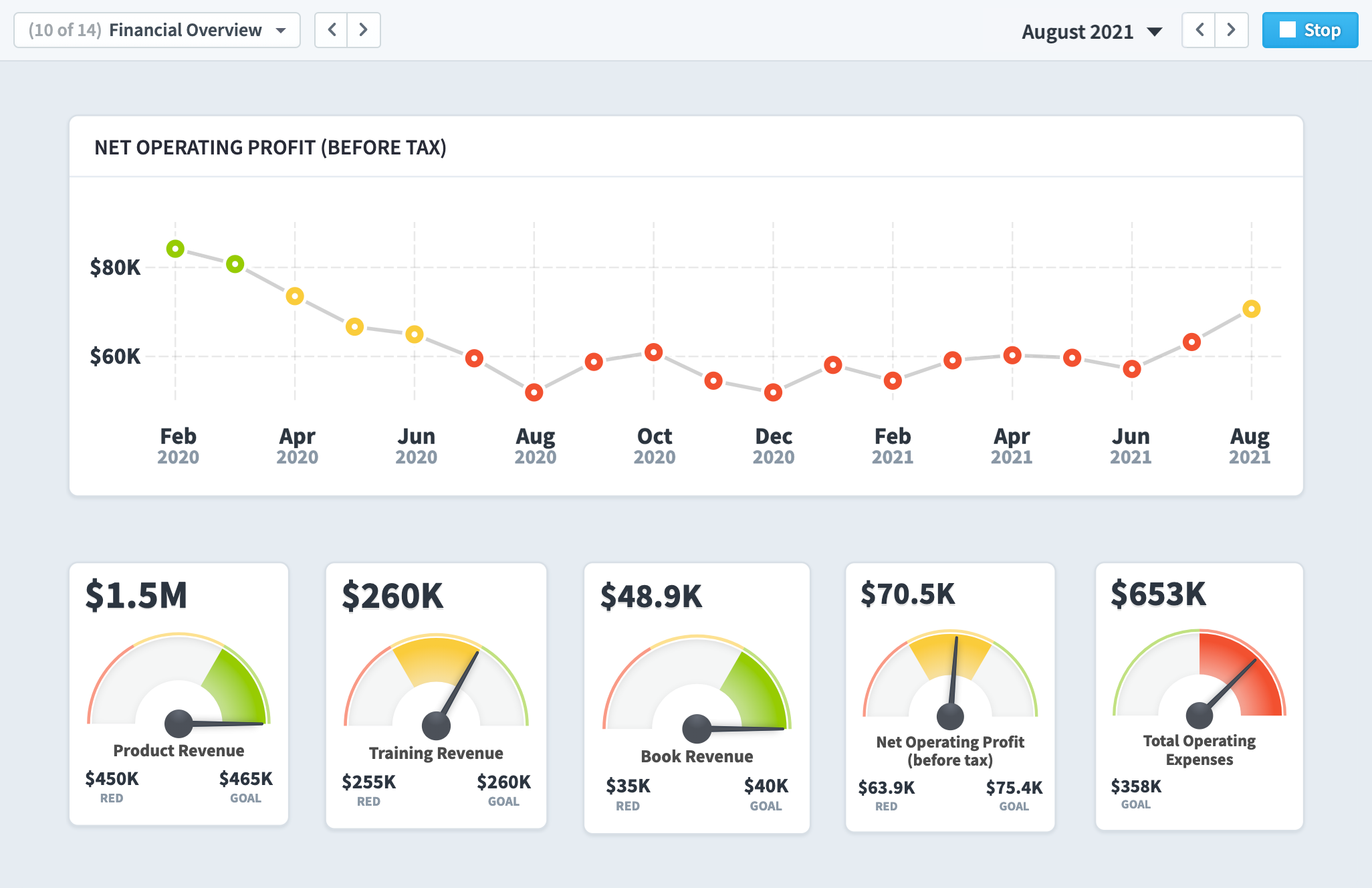
Task: Open the Training Revenue gauge card
Action: coord(436,695)
